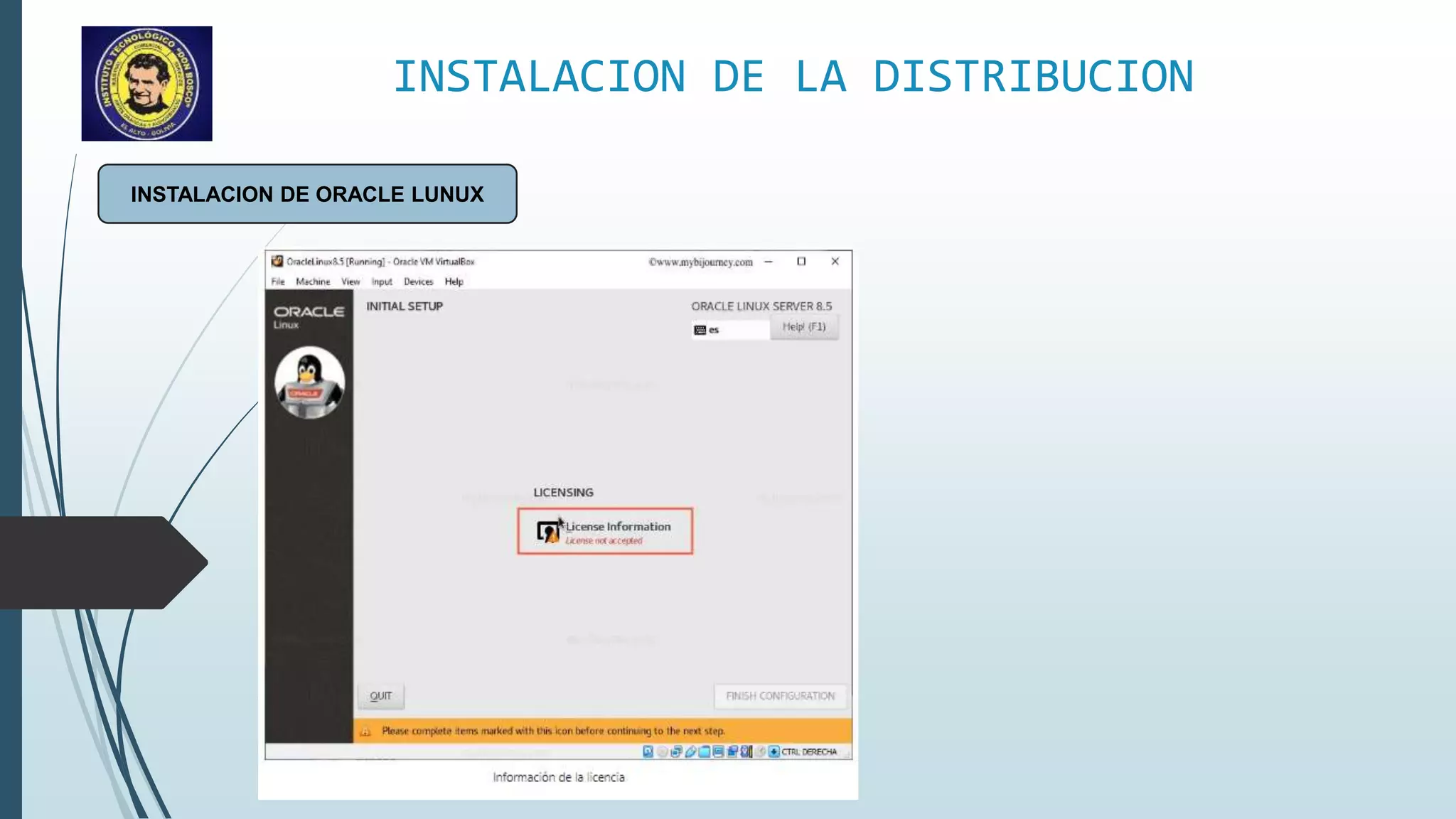Open the View menu
The width and height of the screenshot is (1456, 819).
350,282
